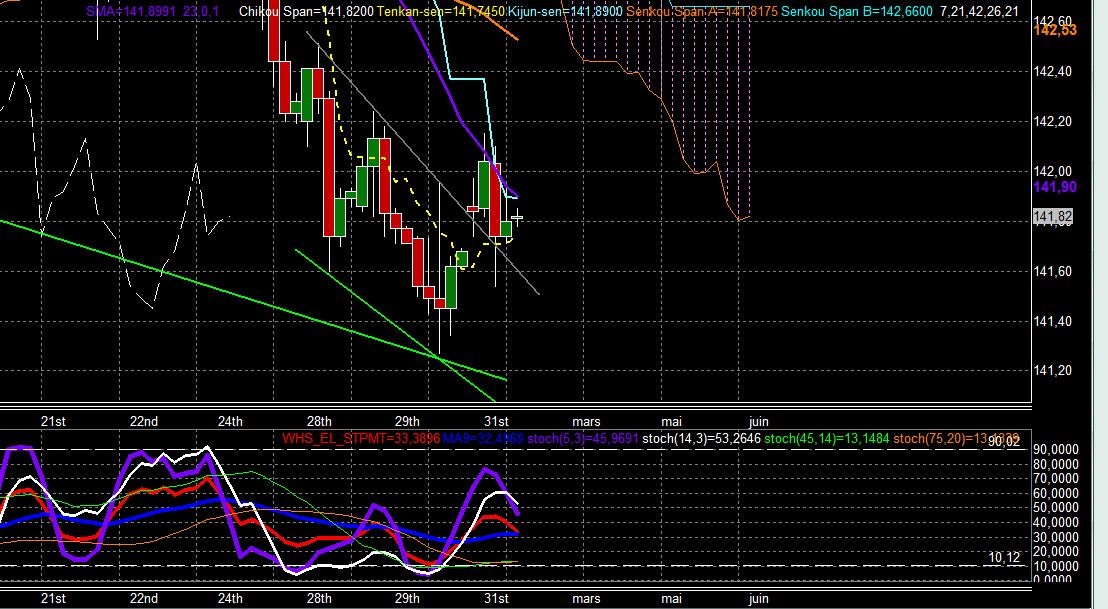Viewport: 1108px width, 609px height.
Task: Select the 50,0000 stochastic scale value
Action: click(1056, 508)
